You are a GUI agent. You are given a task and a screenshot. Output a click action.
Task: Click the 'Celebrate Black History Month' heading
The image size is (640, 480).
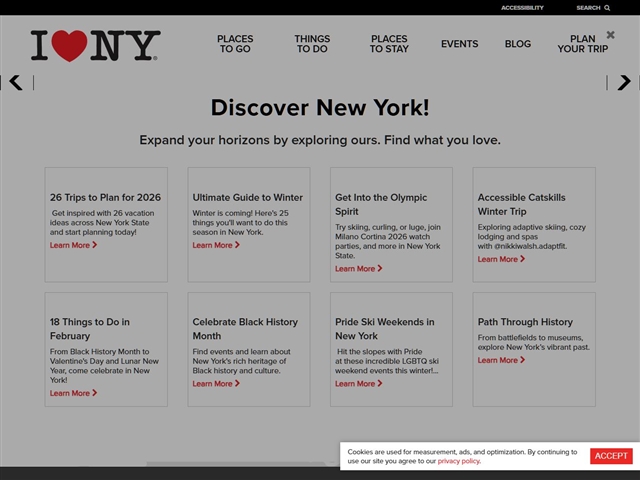click(245, 329)
